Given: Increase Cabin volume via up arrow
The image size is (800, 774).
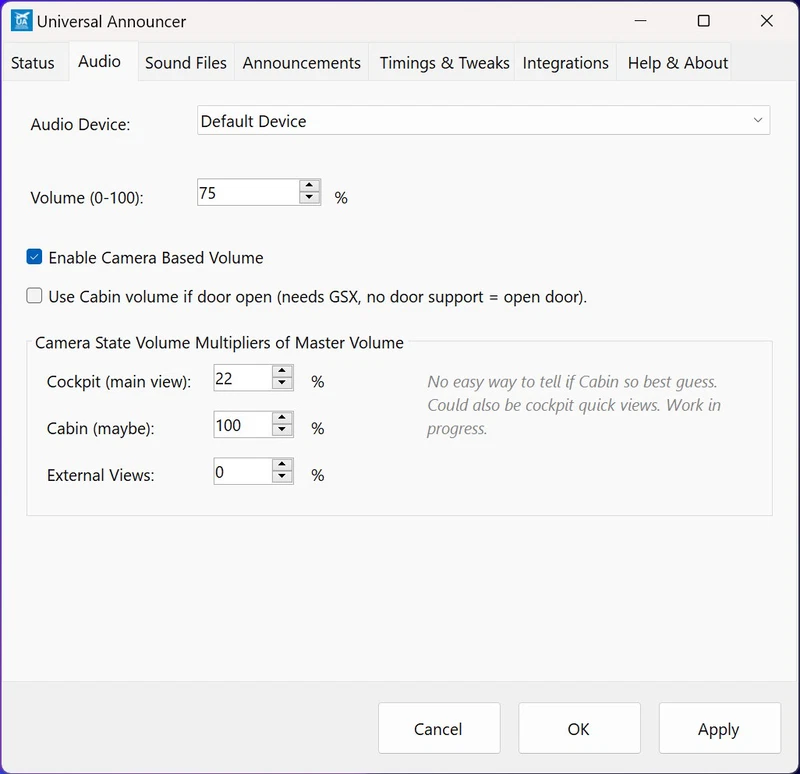Looking at the screenshot, I should (x=281, y=419).
